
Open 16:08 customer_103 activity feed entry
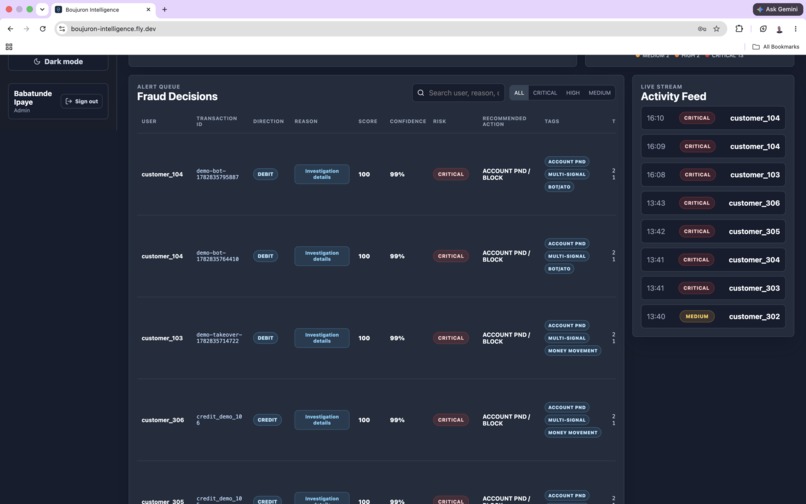(713, 175)
